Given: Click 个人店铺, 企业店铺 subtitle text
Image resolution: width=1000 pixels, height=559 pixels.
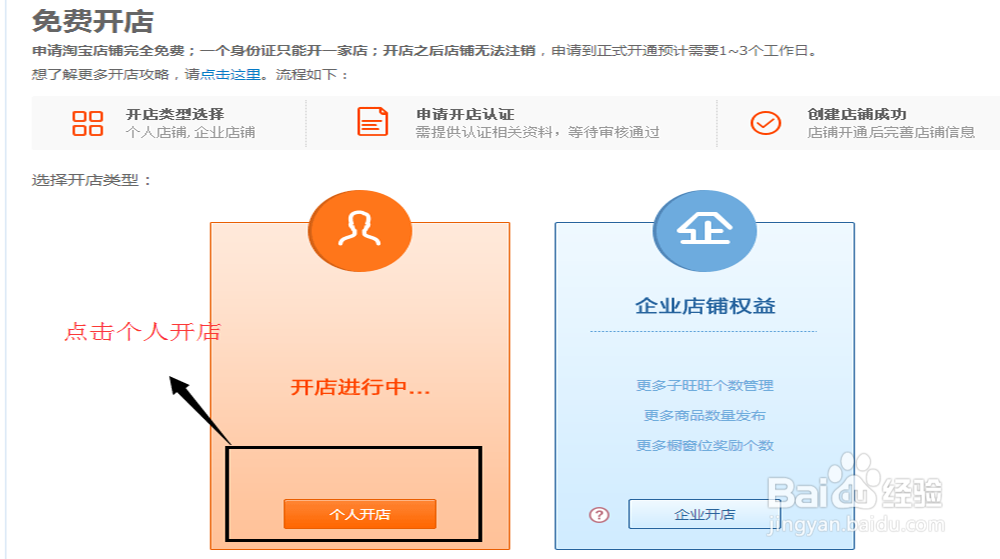Looking at the screenshot, I should pyautogui.click(x=191, y=132).
